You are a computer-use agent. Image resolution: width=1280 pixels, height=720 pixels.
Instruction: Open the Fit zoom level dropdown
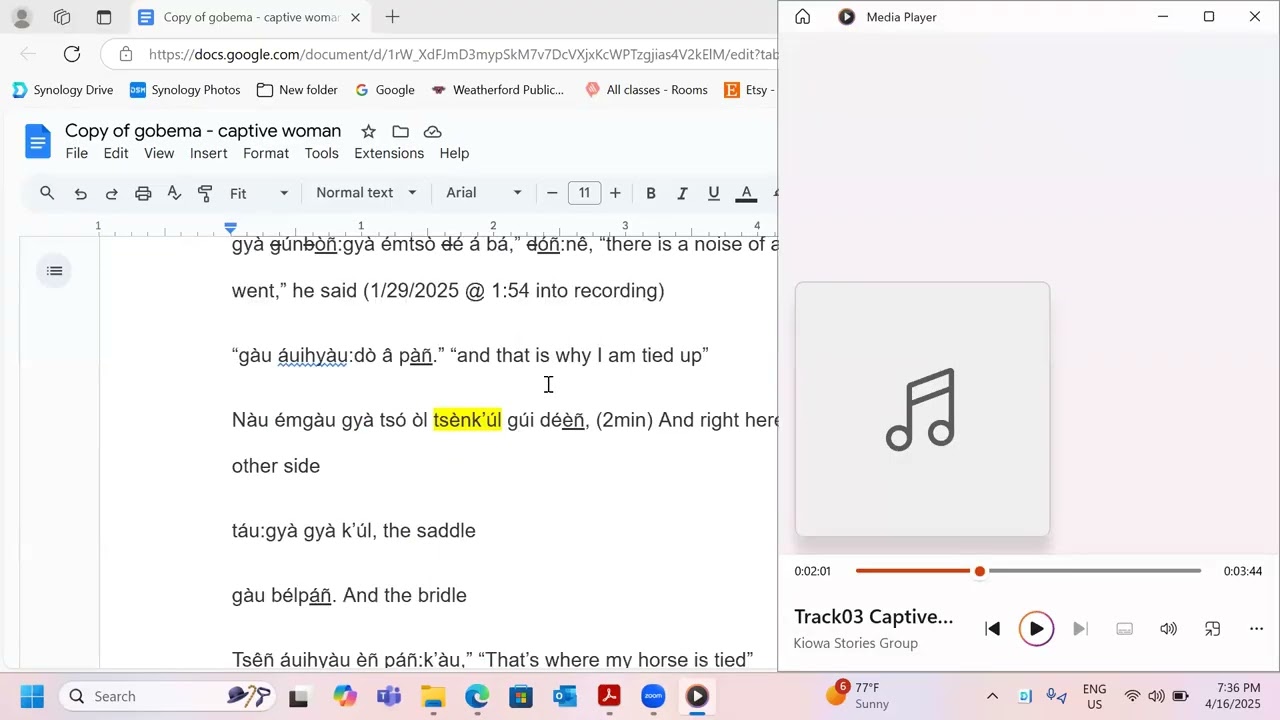point(259,193)
